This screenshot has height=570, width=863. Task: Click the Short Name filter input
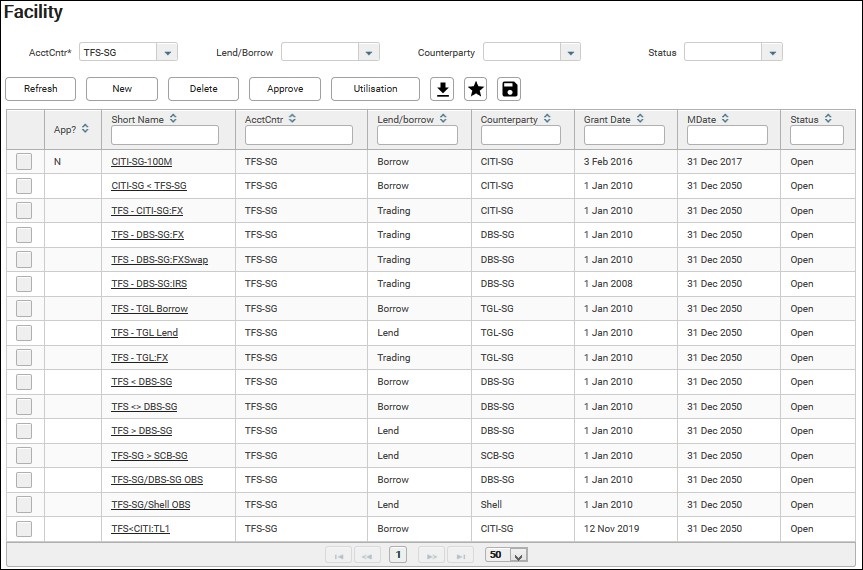(x=165, y=135)
